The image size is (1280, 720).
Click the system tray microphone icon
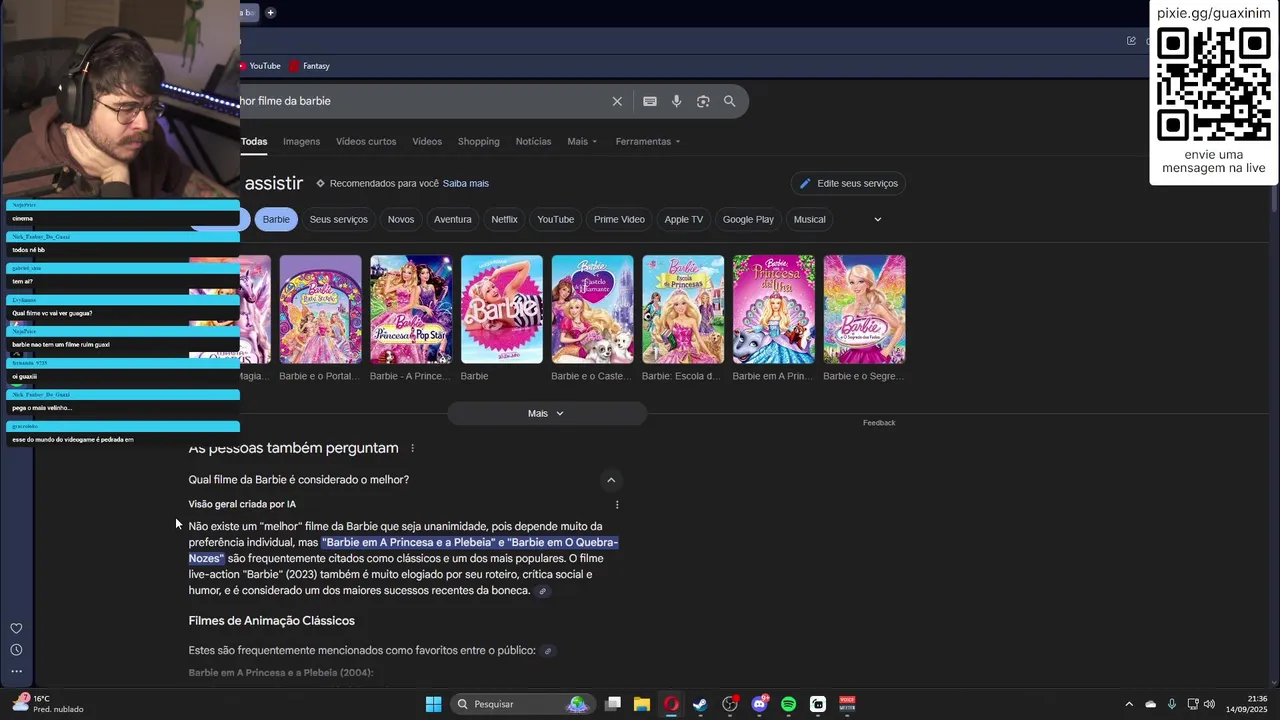[x=1172, y=704]
